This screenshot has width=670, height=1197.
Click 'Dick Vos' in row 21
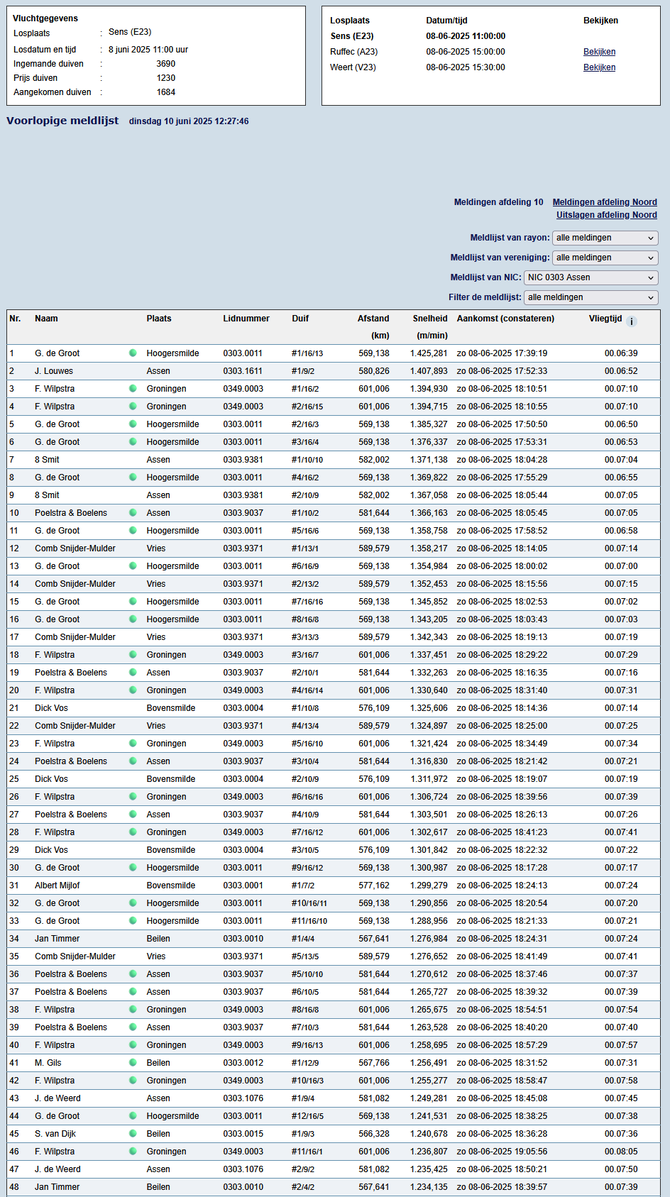click(x=51, y=708)
